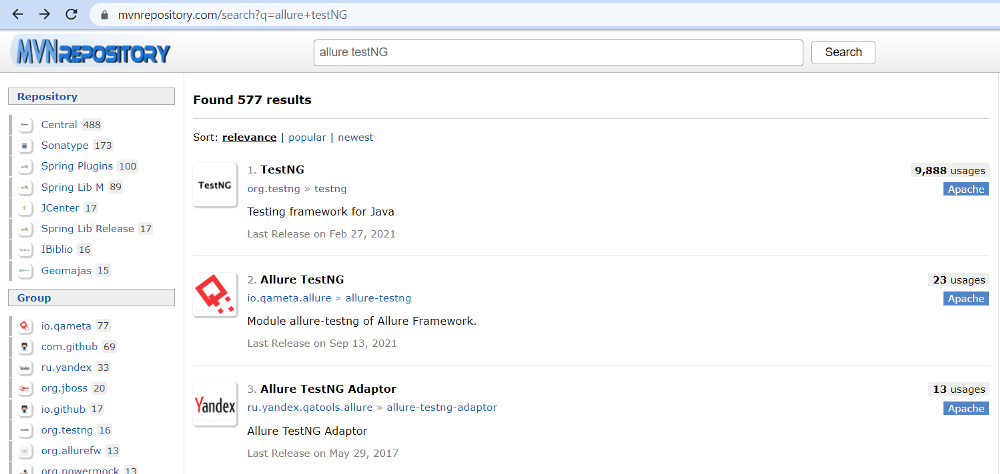
Task: Click the 9,888 usages badge
Action: [950, 170]
